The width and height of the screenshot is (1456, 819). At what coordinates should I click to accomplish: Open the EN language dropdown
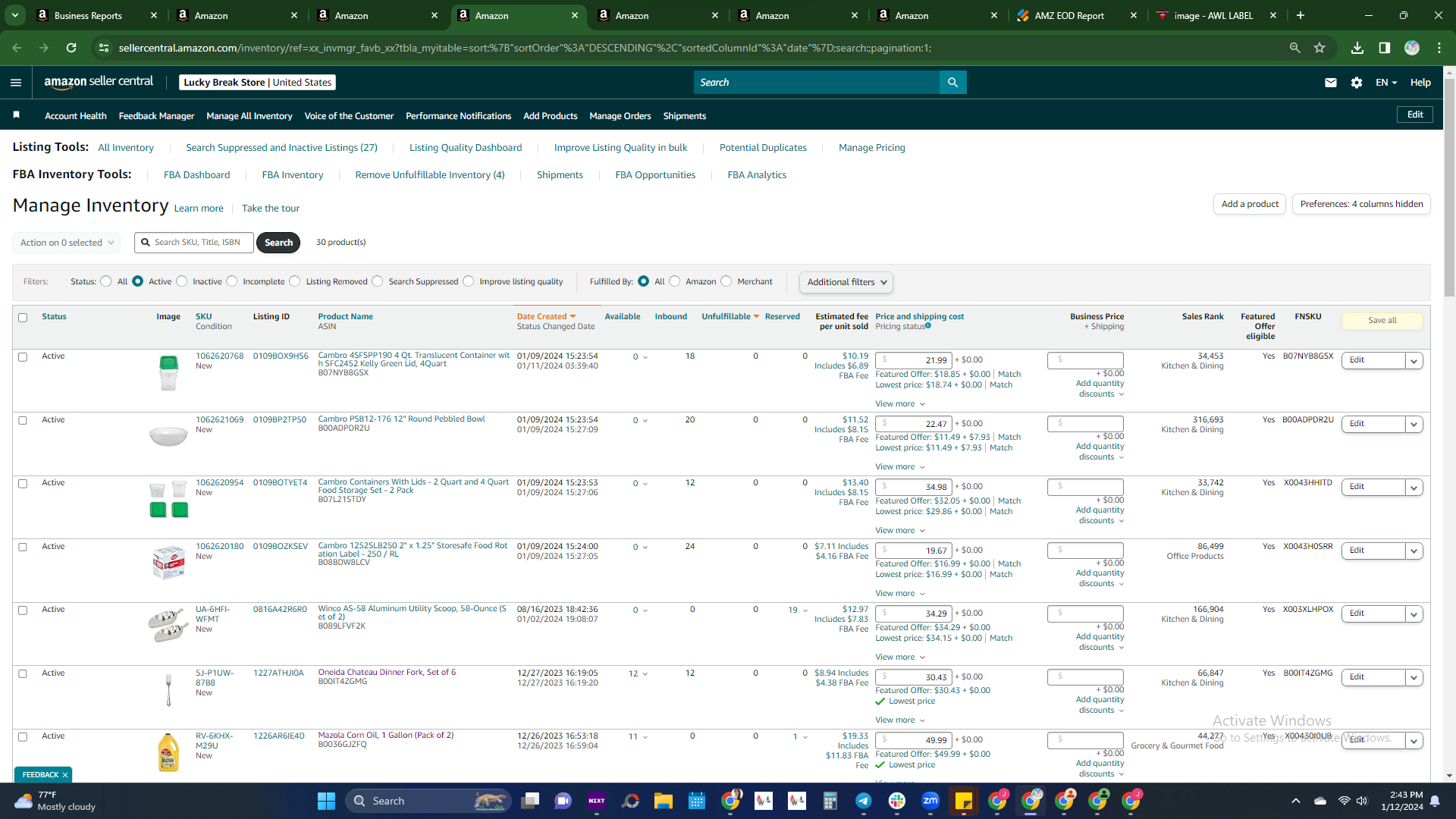tap(1386, 83)
